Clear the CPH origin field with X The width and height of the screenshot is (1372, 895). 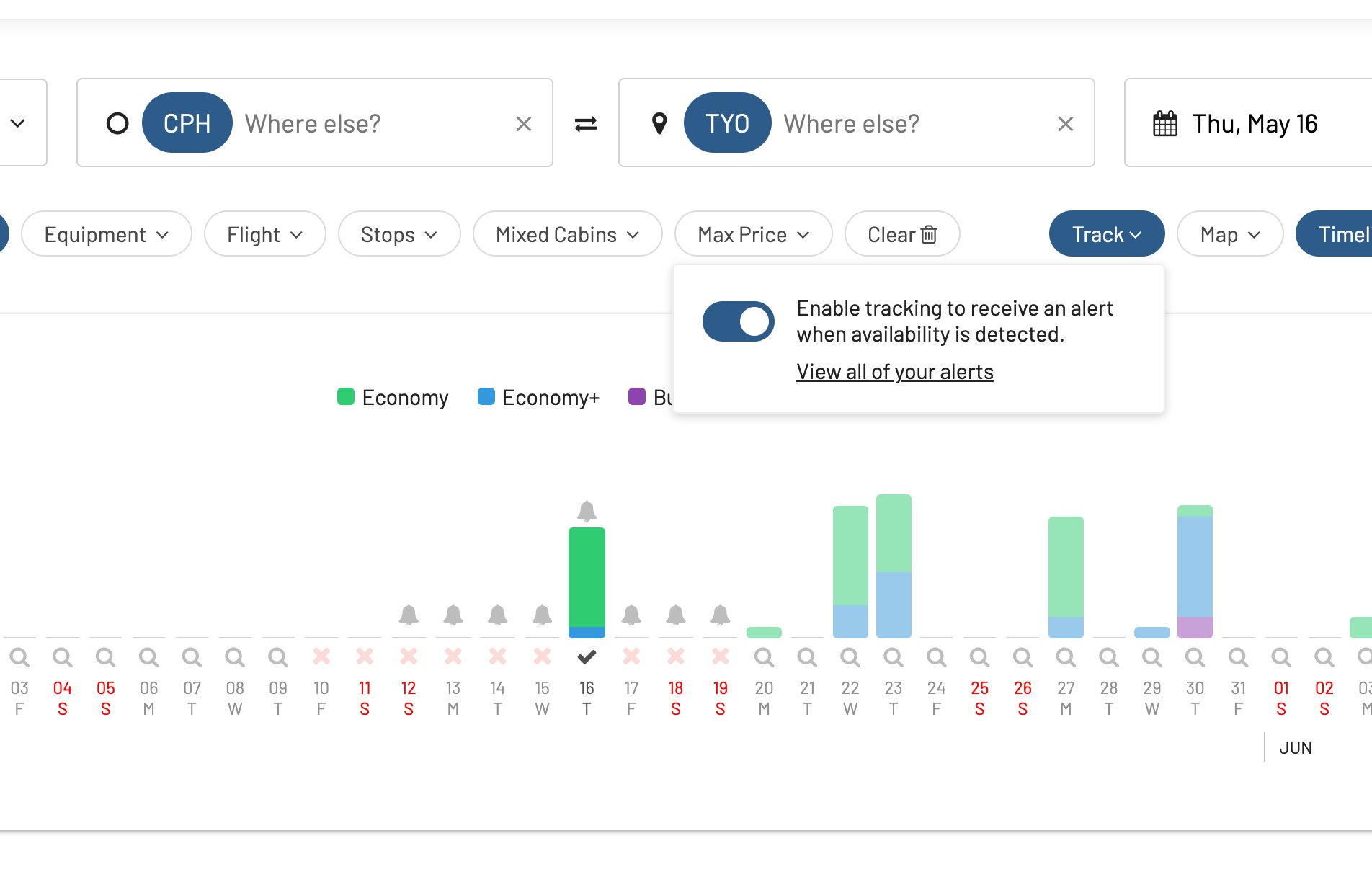coord(524,124)
